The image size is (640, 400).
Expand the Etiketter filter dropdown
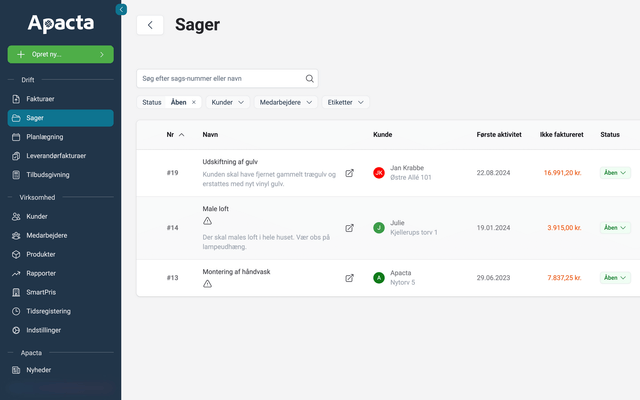click(346, 102)
